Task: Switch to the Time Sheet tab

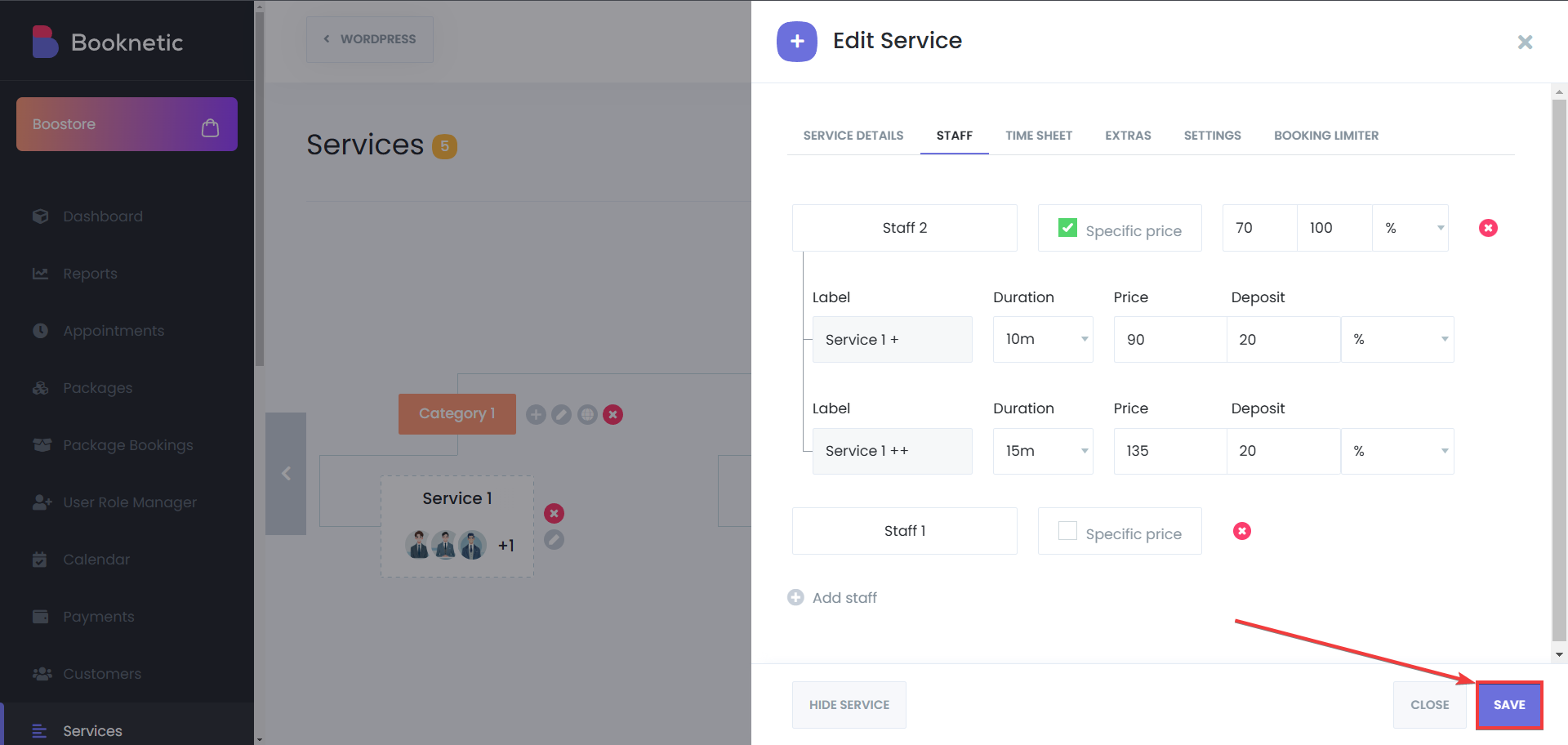Action: point(1039,136)
